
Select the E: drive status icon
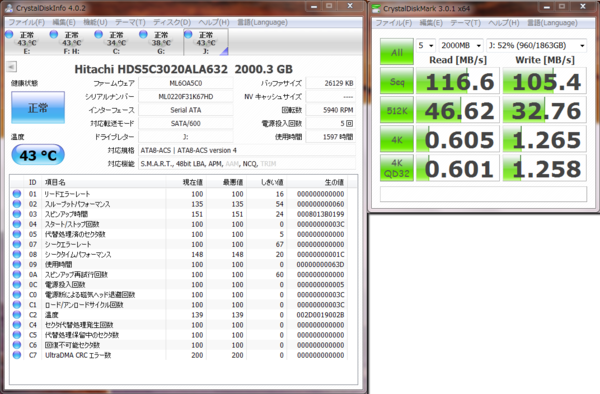(x=9, y=35)
